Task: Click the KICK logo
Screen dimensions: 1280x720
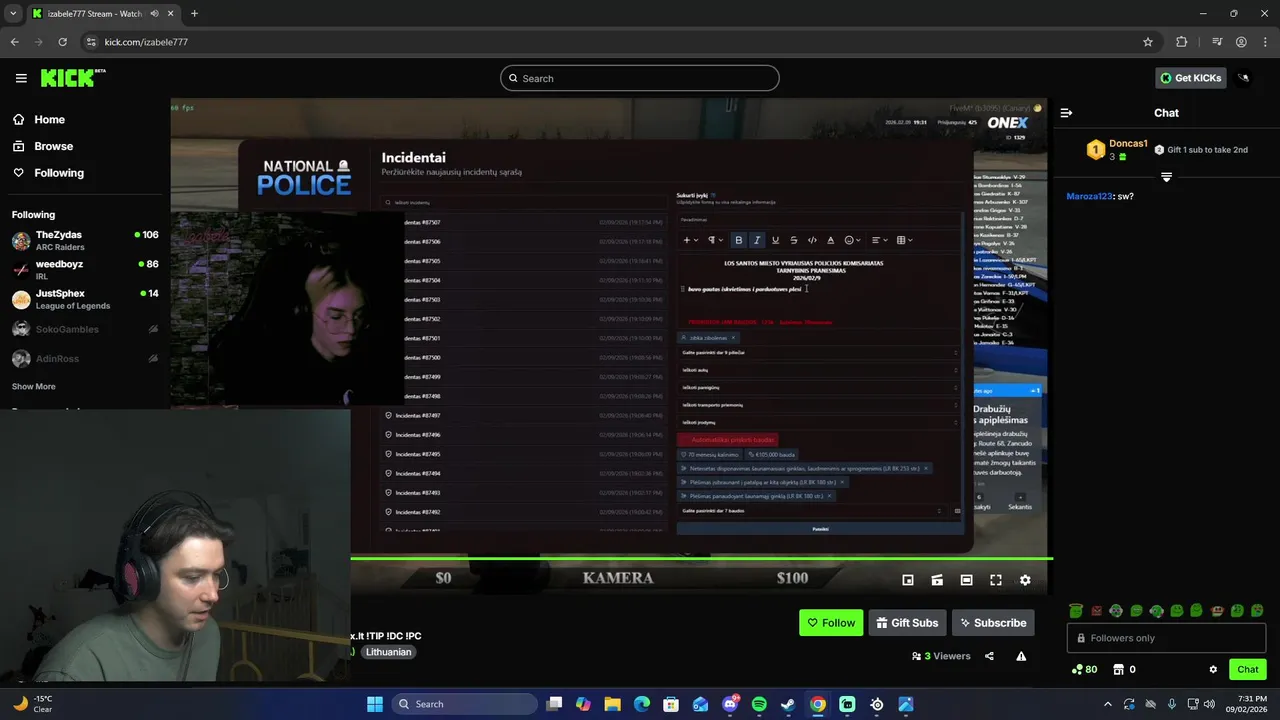Action: tap(73, 78)
